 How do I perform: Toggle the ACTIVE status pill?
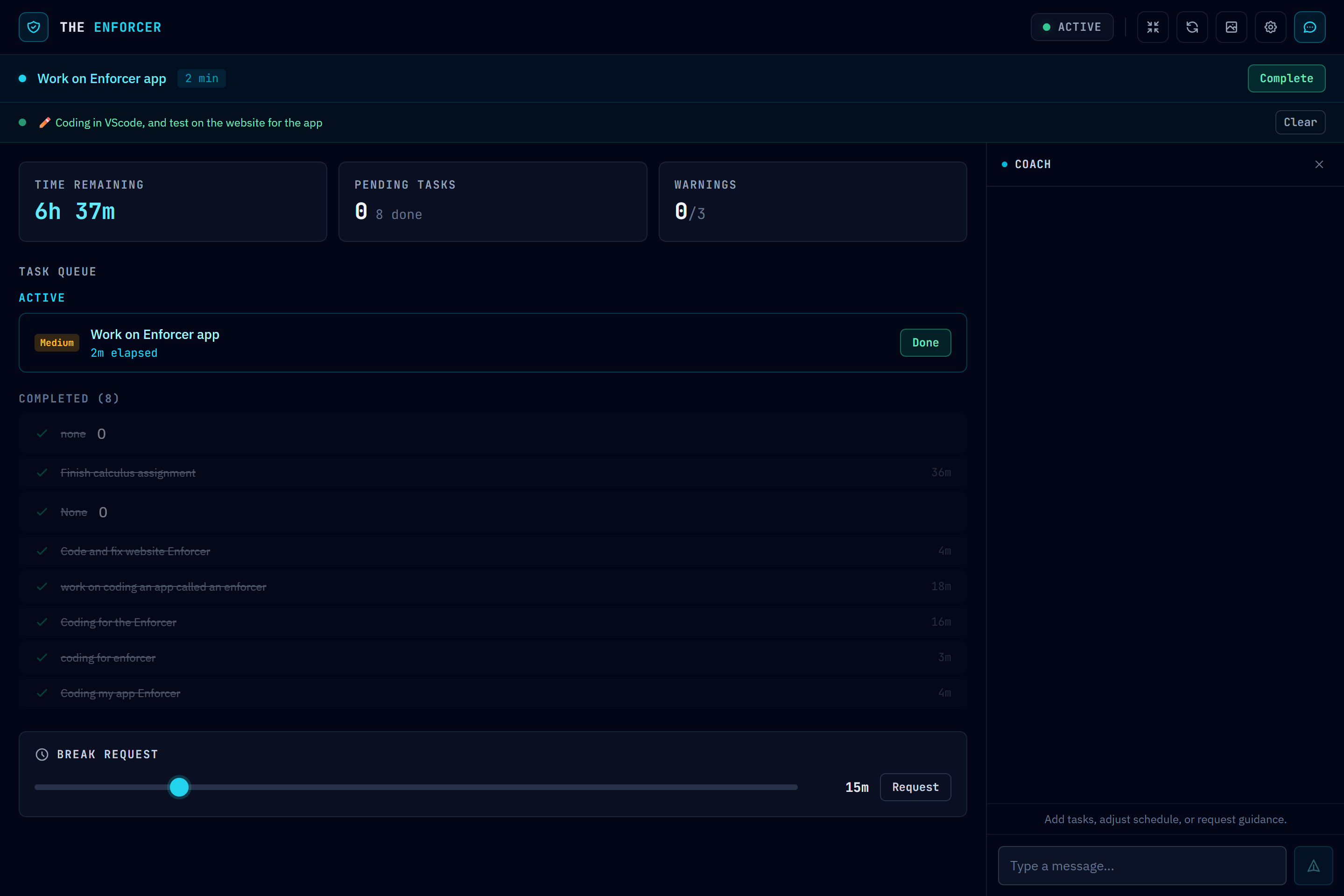pyautogui.click(x=1071, y=27)
